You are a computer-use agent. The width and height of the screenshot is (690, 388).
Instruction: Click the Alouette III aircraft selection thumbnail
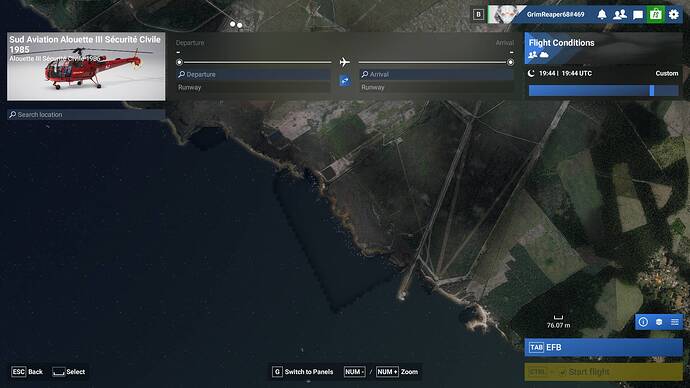pos(86,66)
